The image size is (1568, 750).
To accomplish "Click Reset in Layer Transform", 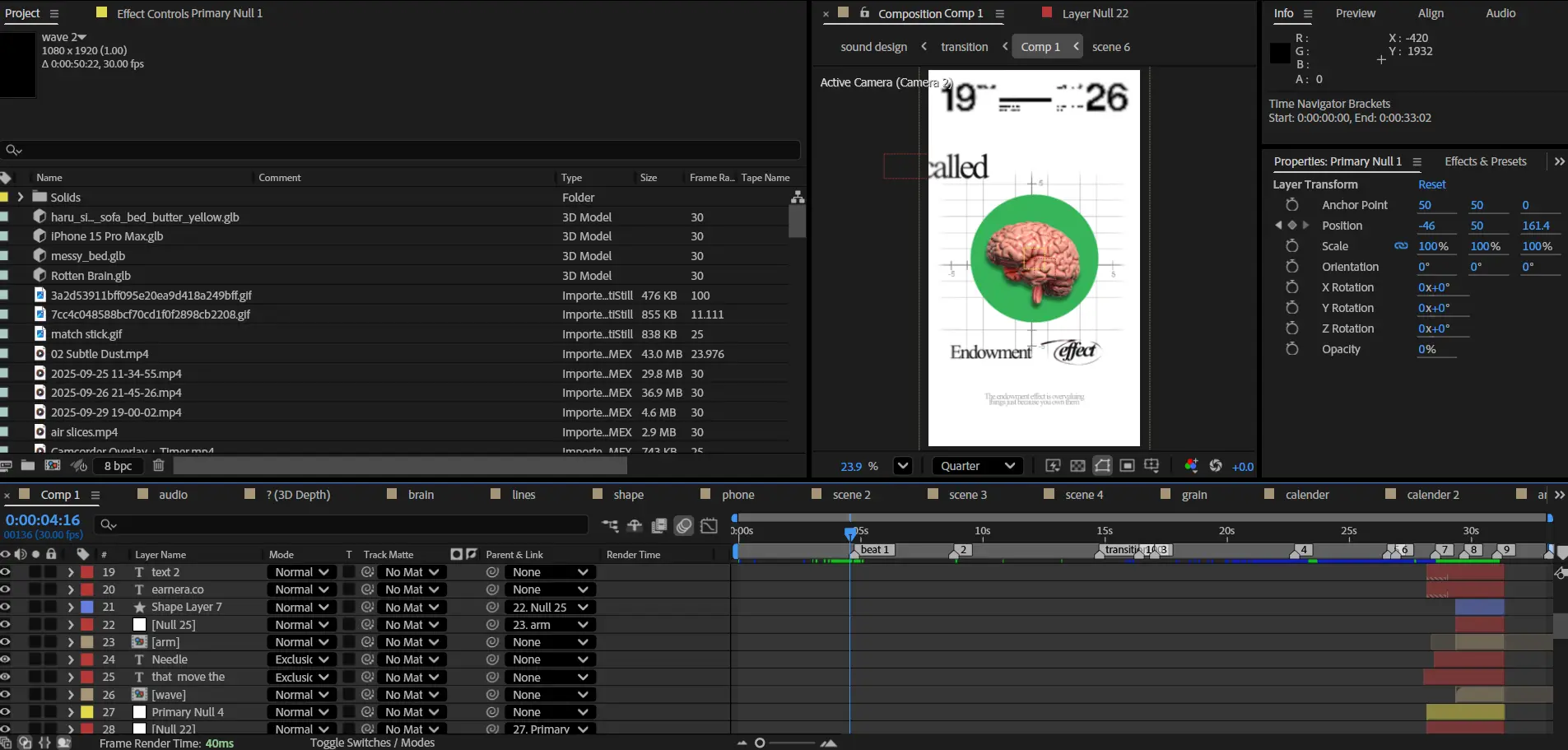I will [1431, 184].
